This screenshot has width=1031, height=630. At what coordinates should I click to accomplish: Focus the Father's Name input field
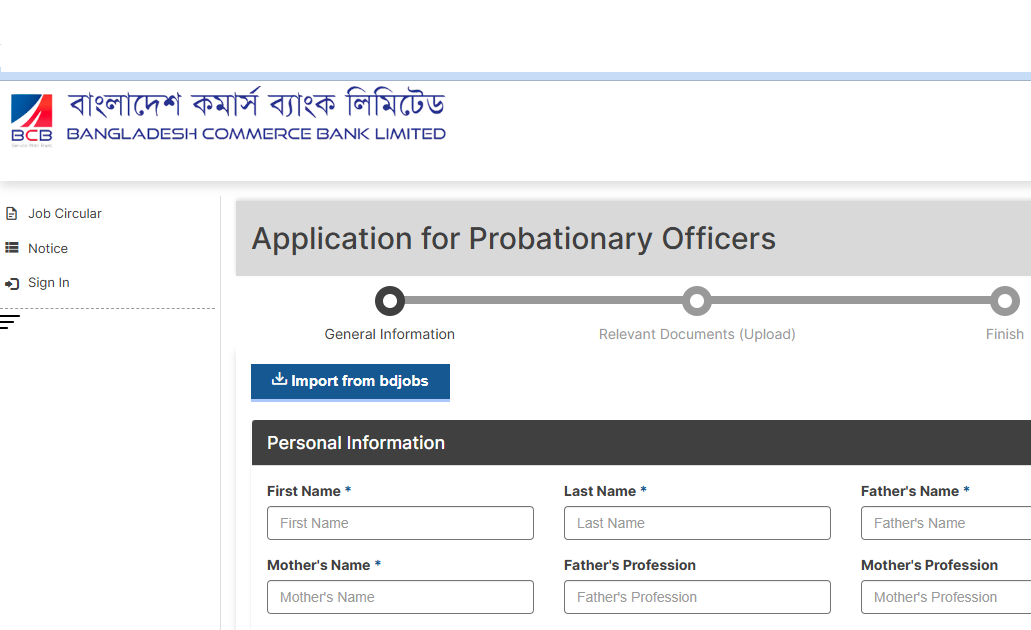pos(946,523)
